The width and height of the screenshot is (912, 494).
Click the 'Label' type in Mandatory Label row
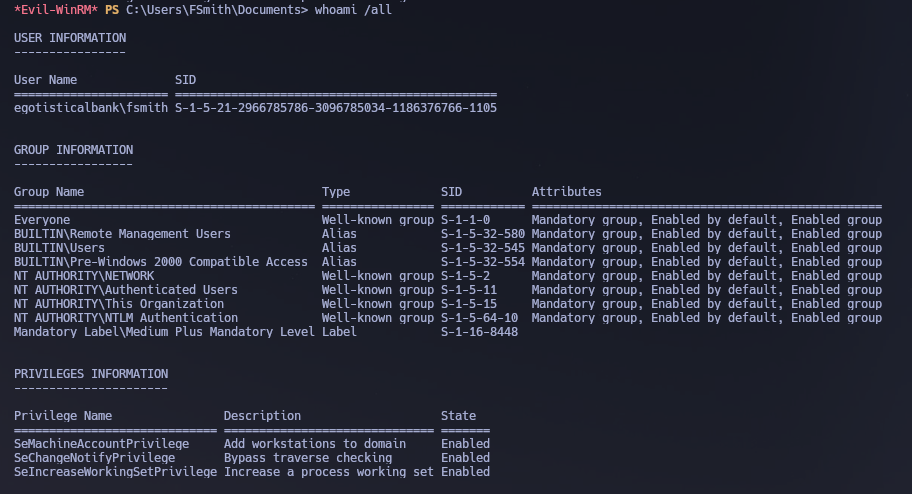click(x=339, y=332)
